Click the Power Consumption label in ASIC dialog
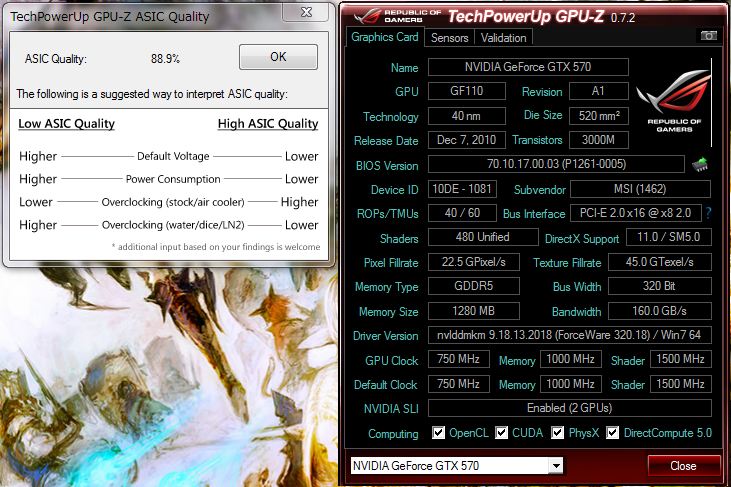The width and height of the screenshot is (731, 487). point(173,179)
